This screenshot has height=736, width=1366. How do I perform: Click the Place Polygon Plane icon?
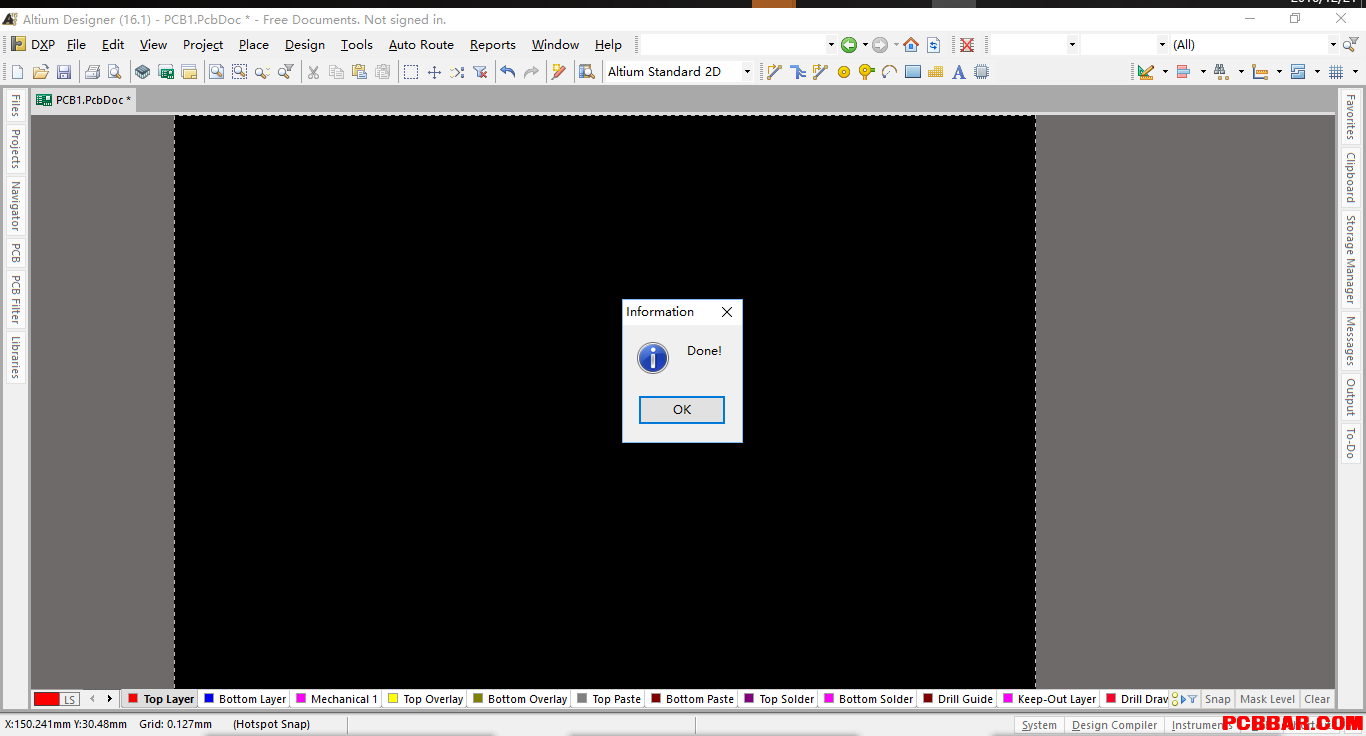[936, 72]
